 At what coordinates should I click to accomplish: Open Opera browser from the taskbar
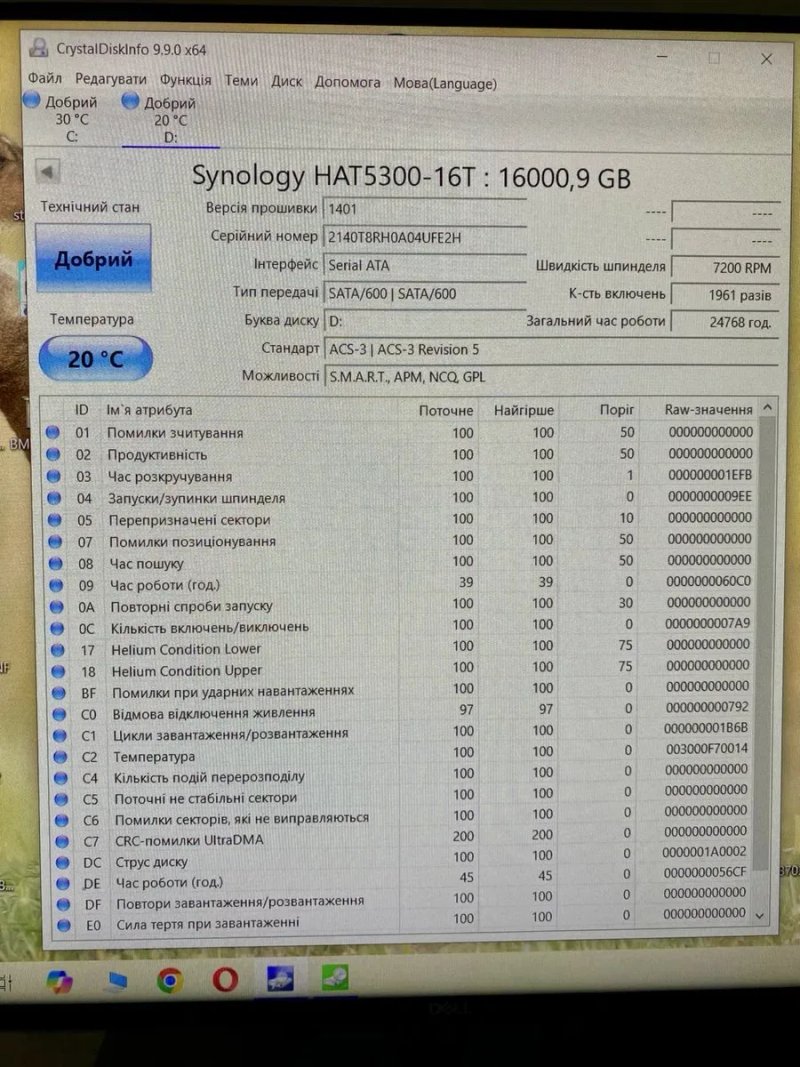click(225, 979)
